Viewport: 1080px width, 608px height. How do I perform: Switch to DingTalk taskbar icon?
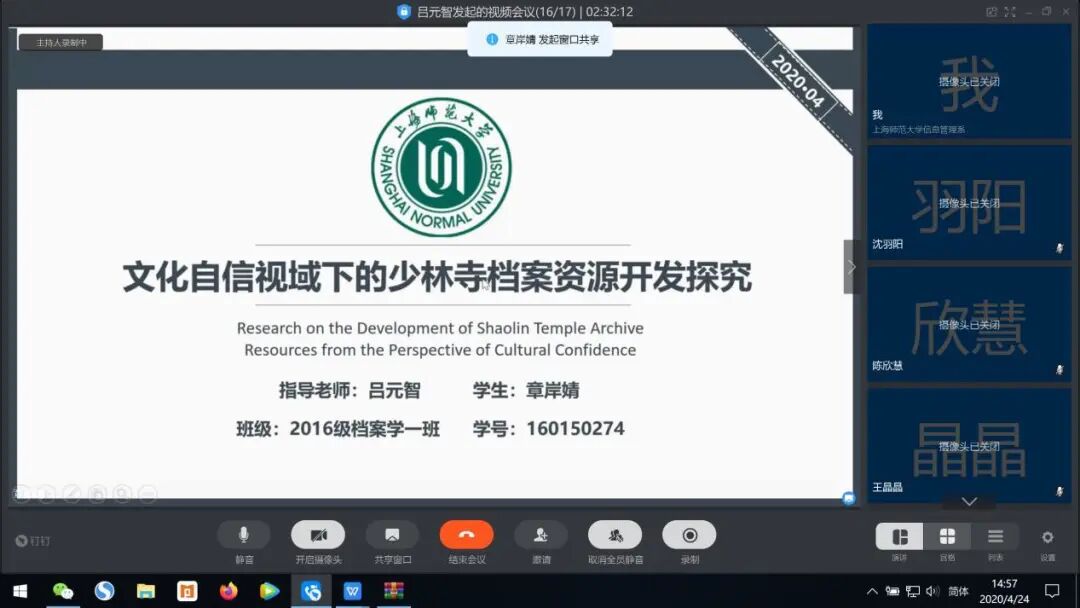311,591
